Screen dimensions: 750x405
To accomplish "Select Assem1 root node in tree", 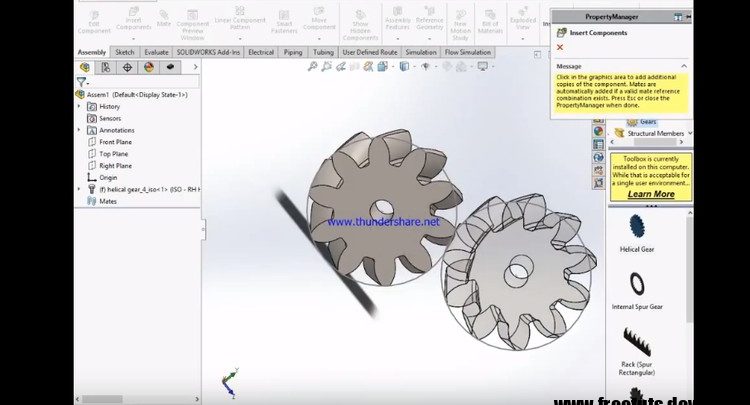I will coord(132,95).
